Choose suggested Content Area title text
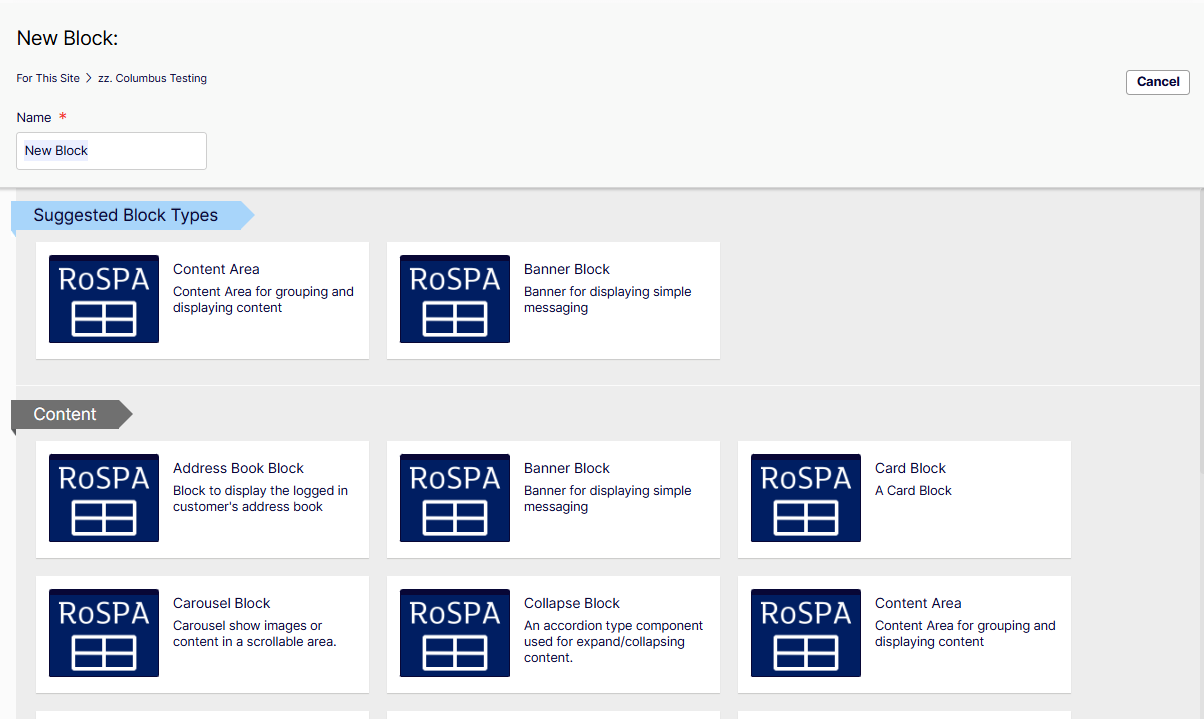 [216, 269]
